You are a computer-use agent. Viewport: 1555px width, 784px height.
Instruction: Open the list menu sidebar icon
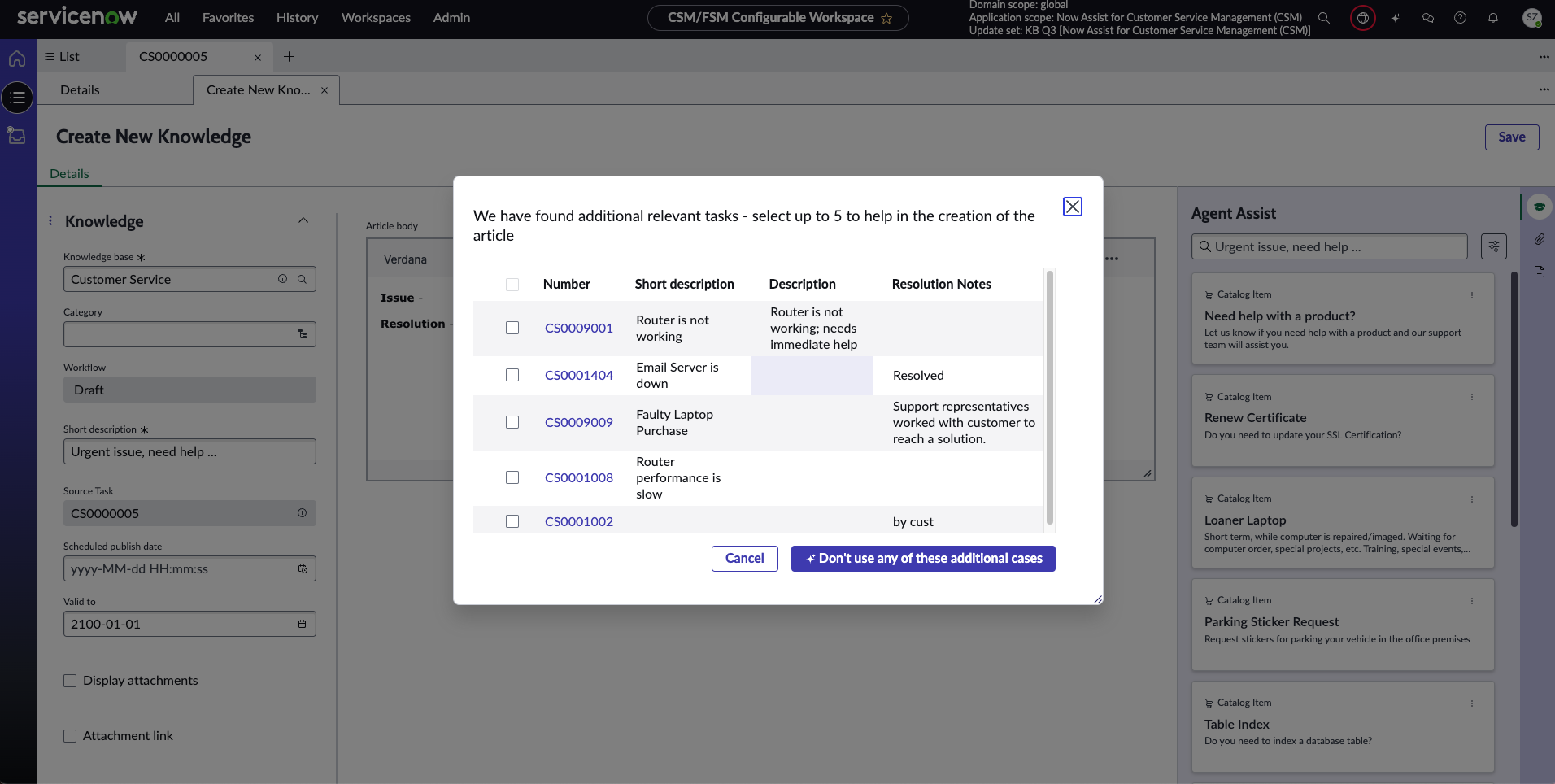point(17,98)
